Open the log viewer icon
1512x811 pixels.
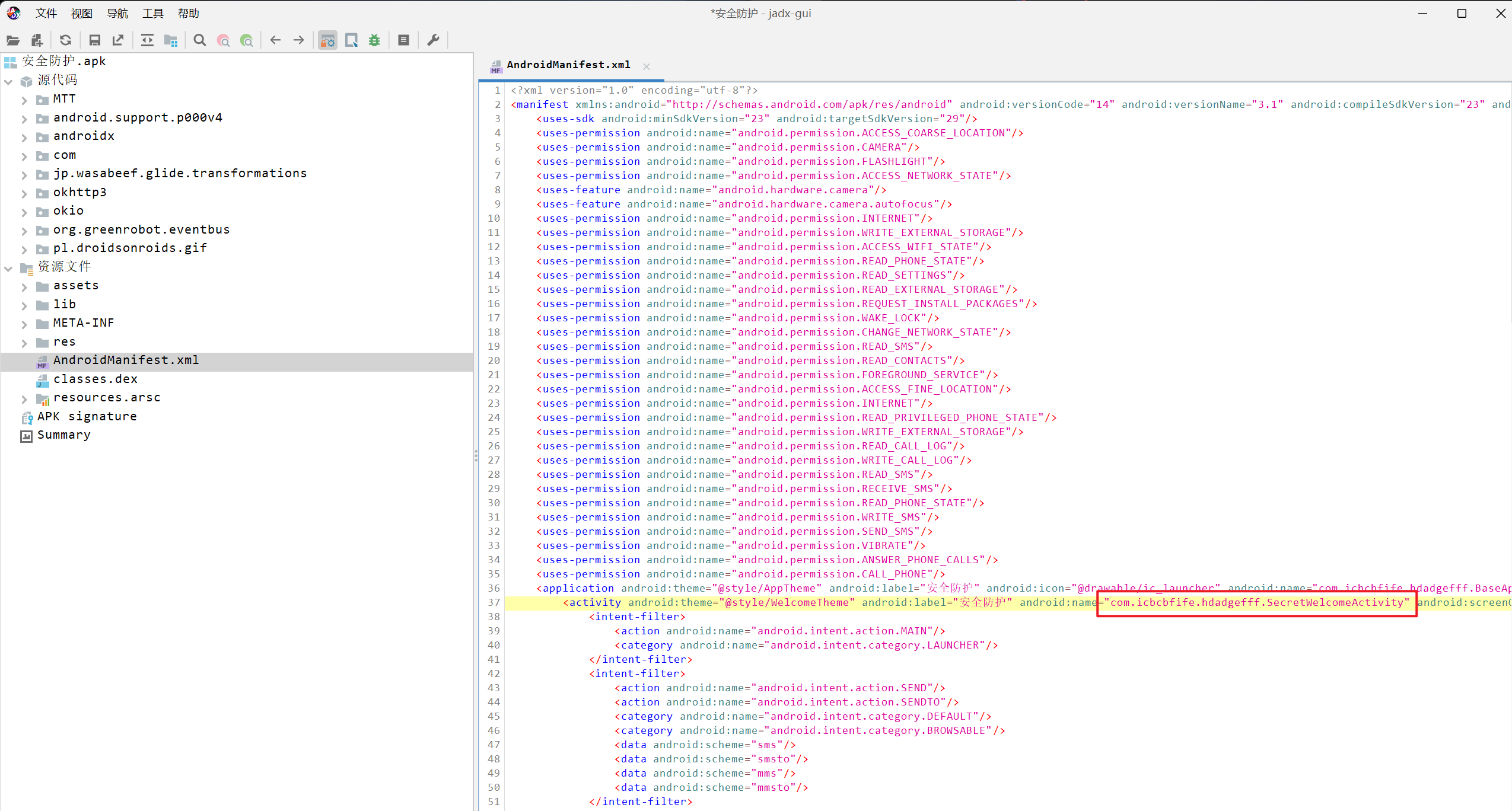tap(403, 40)
